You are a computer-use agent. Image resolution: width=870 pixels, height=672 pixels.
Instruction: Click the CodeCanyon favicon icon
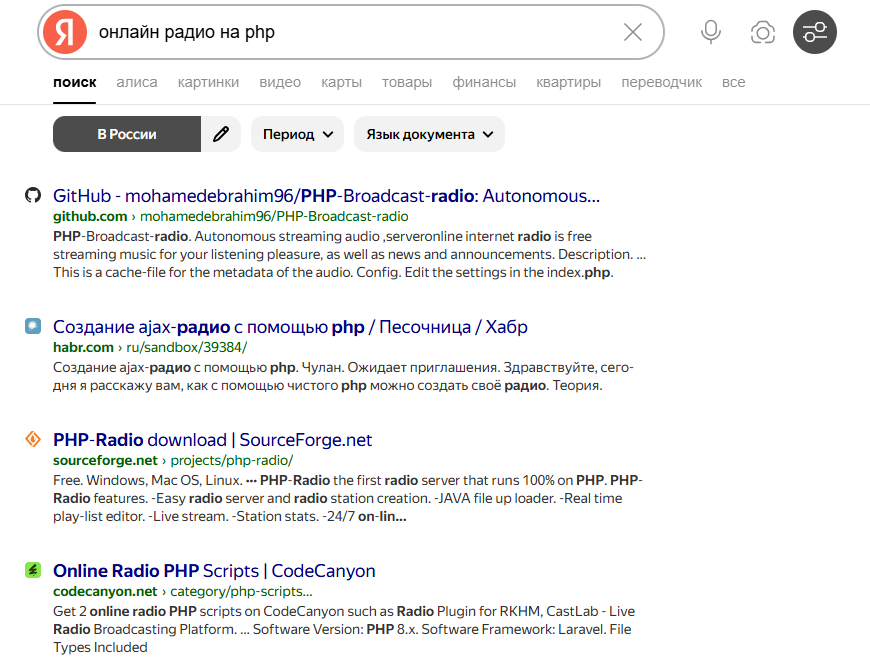[33, 570]
